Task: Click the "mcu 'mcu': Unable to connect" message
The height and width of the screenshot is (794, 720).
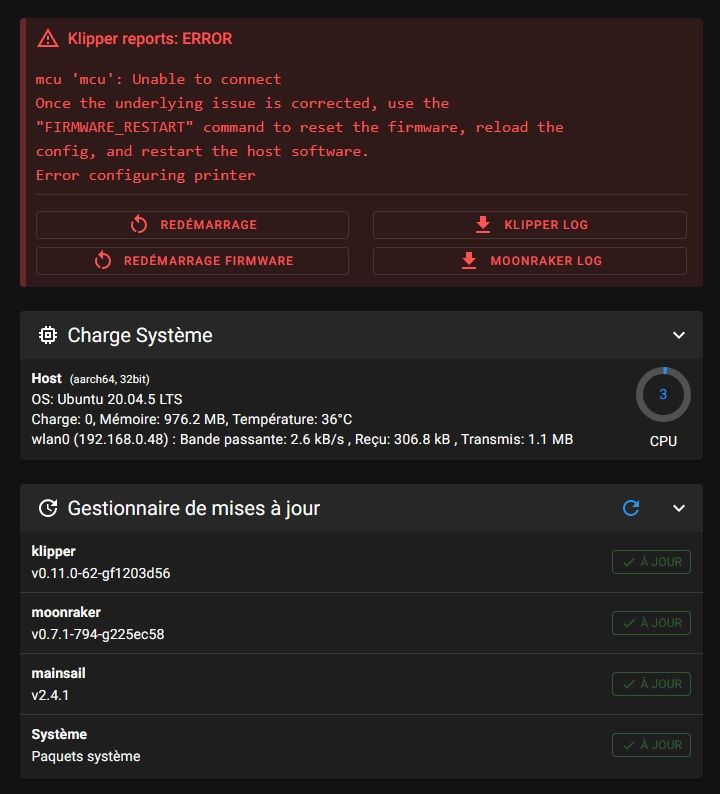Action: coord(158,79)
